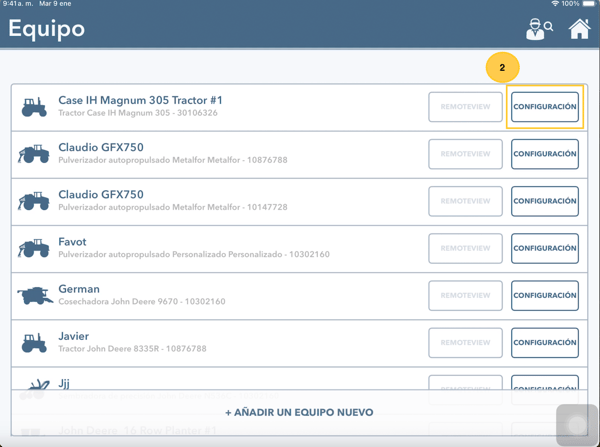Go to the home screen icon

[579, 29]
